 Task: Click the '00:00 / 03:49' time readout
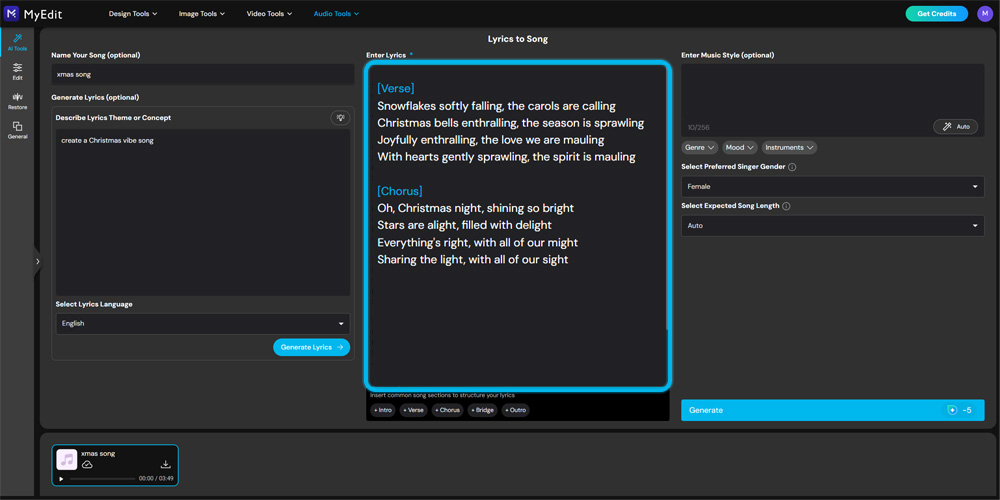(156, 478)
